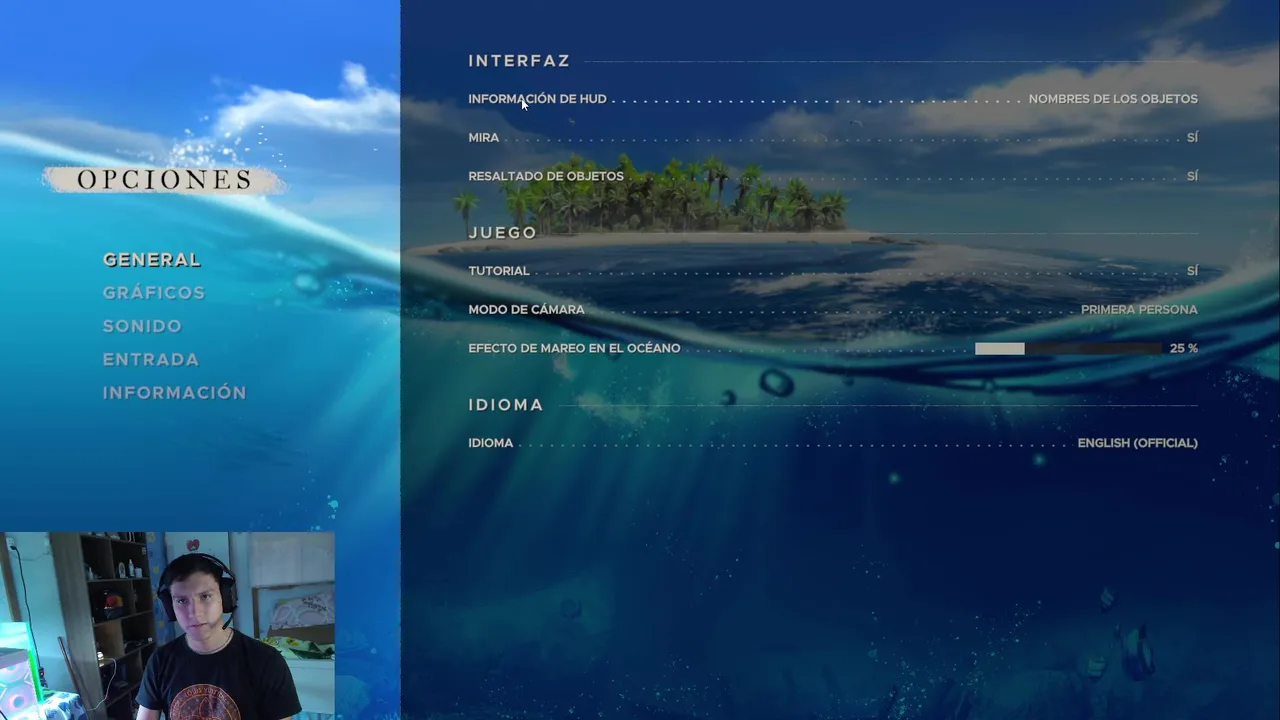Click the Opciones title banner
This screenshot has width=1280, height=720.
(x=164, y=180)
